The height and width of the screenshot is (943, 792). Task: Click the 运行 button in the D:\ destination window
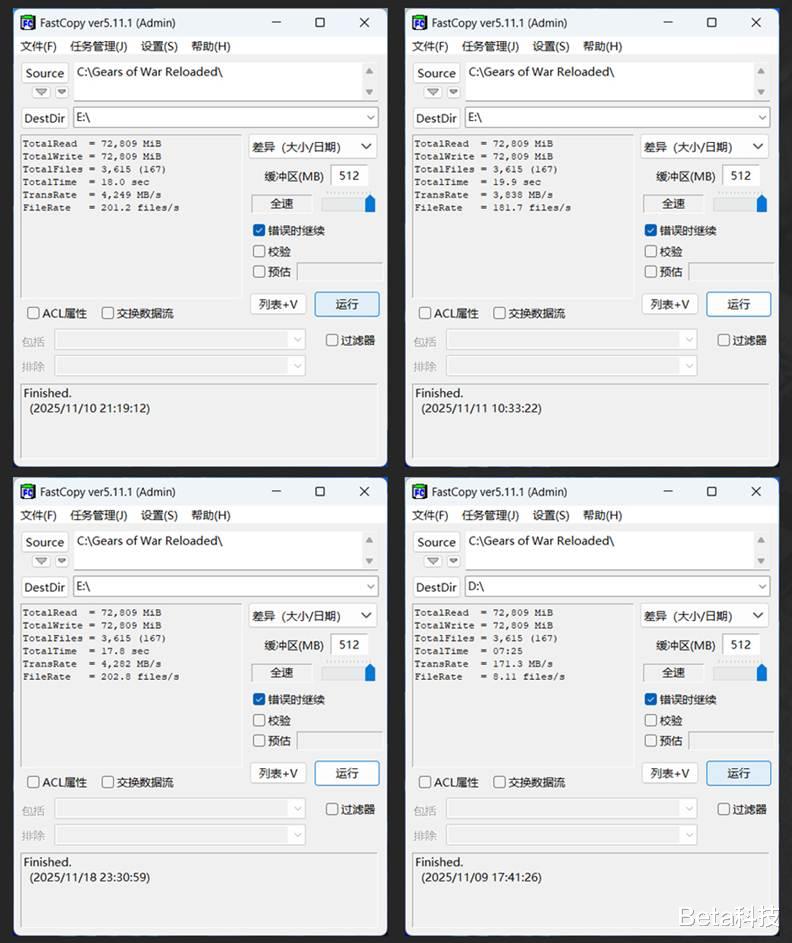[x=738, y=773]
